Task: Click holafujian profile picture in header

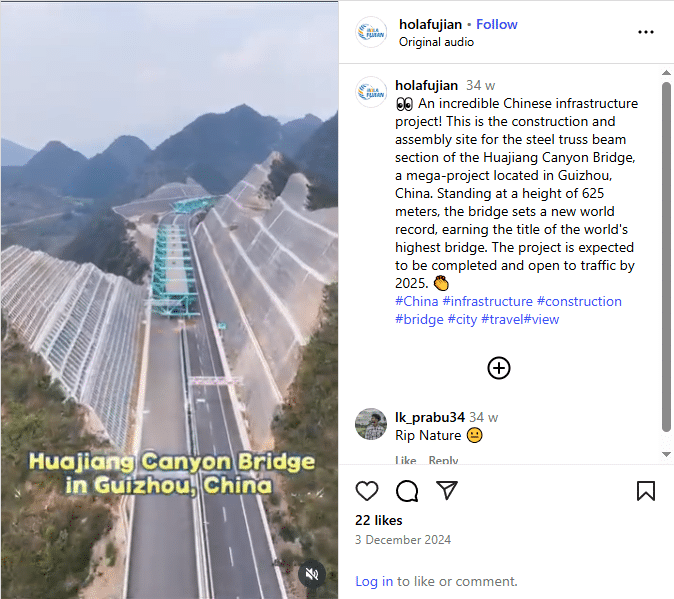Action: (x=371, y=32)
